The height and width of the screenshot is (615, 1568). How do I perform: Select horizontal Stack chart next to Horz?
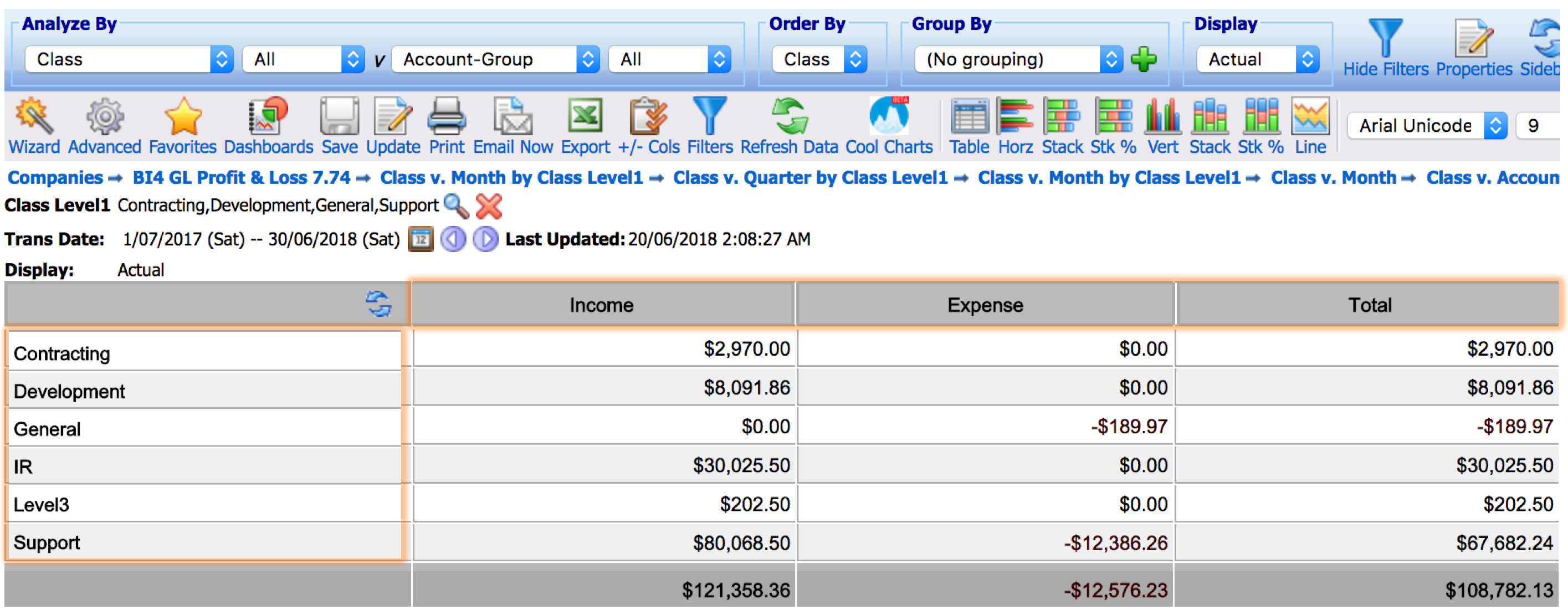(1062, 126)
